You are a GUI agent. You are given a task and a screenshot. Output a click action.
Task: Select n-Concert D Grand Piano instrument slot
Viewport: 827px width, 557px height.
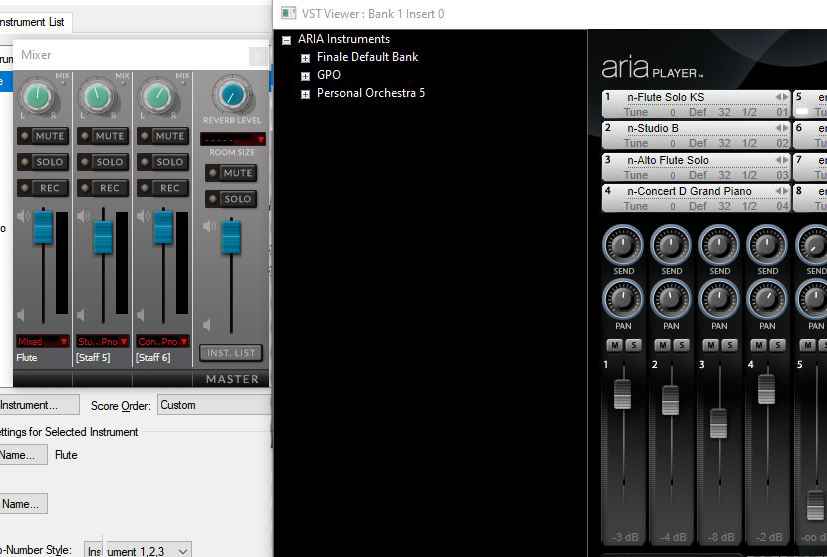coord(689,191)
